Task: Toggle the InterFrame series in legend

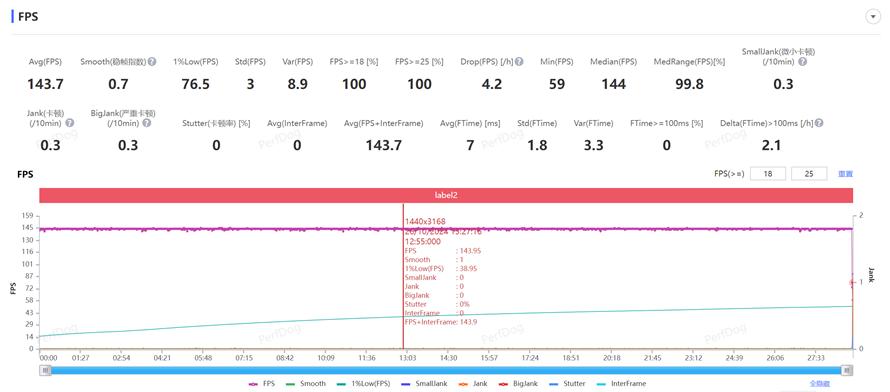Action: point(621,383)
